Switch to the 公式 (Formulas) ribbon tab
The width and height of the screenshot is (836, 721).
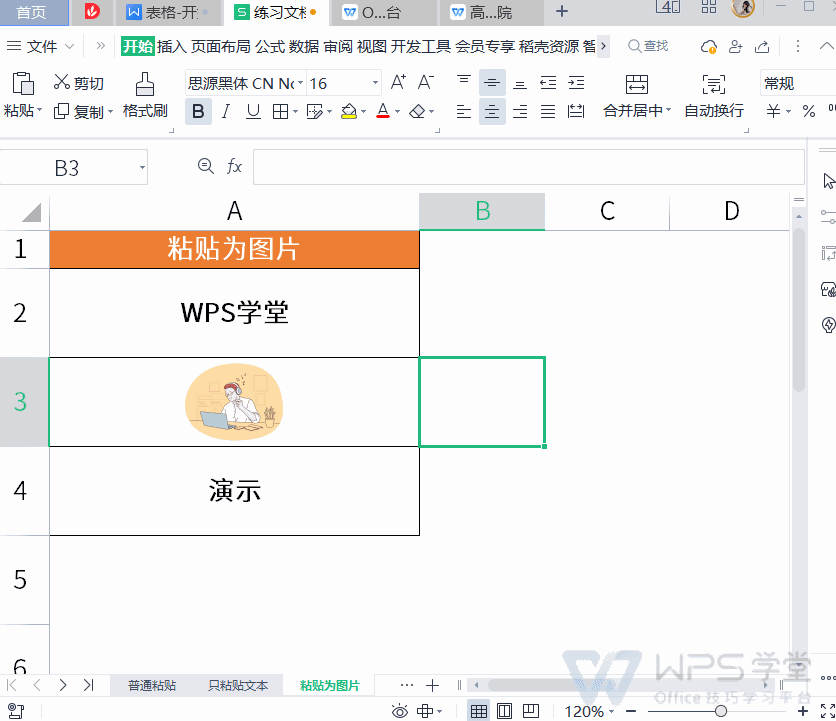point(270,46)
